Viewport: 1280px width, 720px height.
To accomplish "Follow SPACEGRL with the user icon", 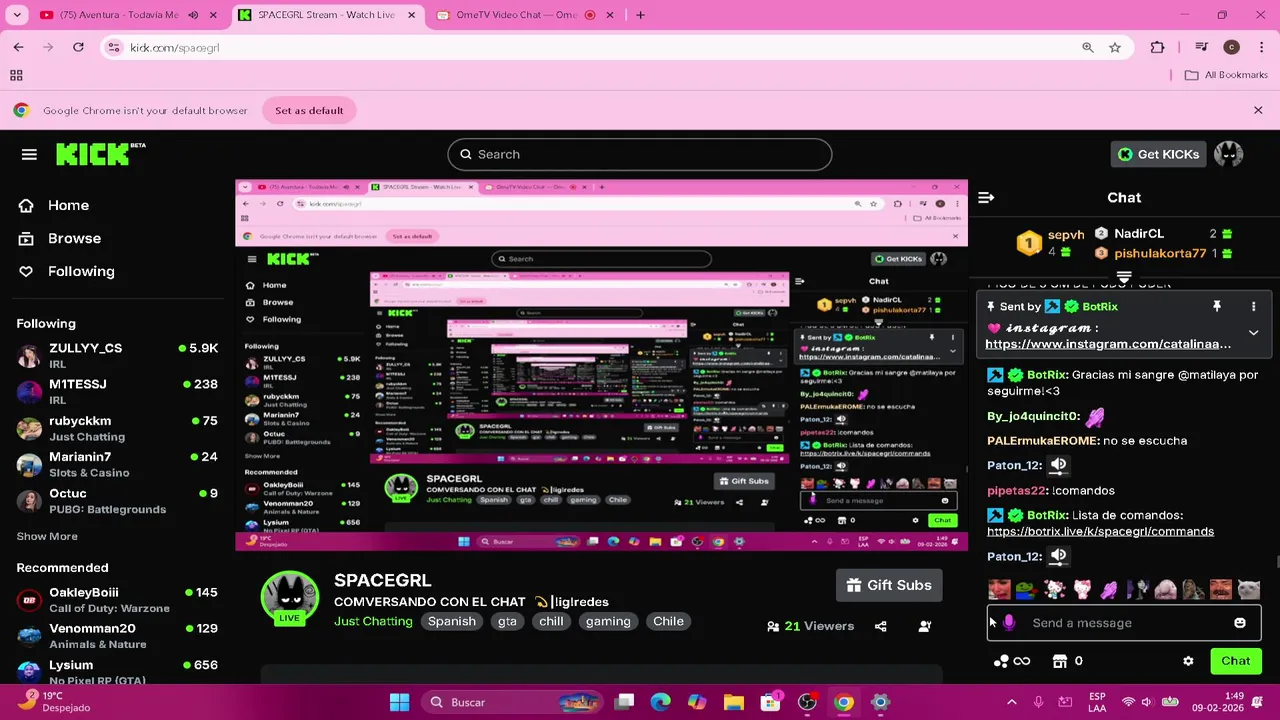I will (925, 626).
